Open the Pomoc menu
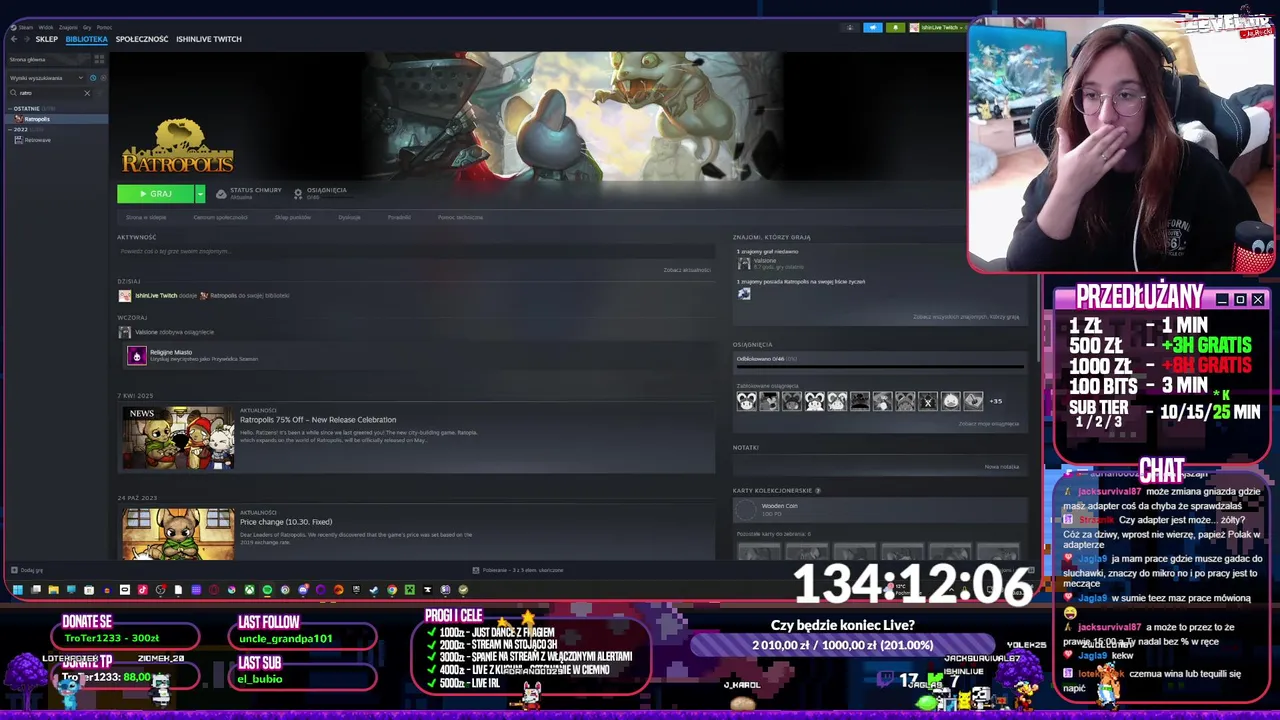1280x720 pixels. click(104, 27)
